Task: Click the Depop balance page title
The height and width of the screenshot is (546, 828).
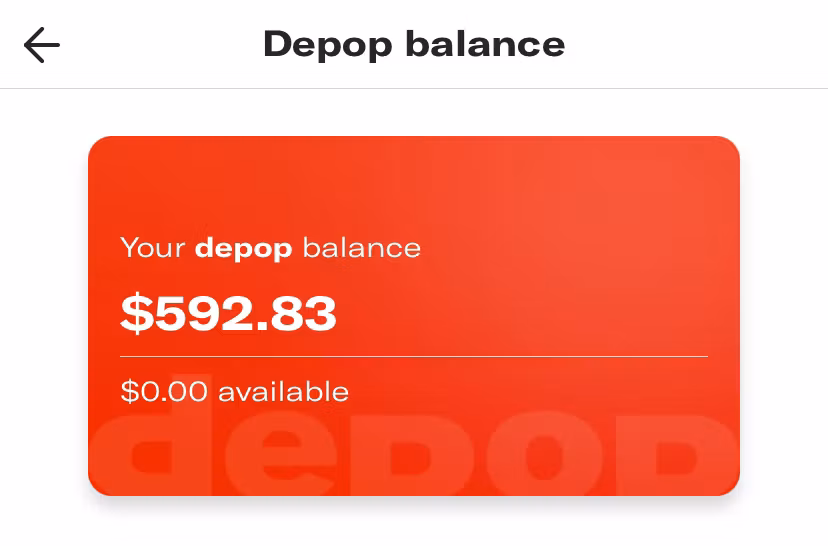Action: pos(414,45)
